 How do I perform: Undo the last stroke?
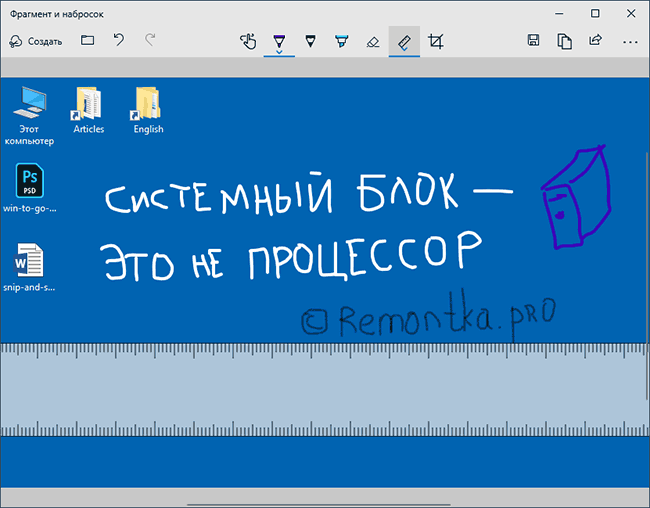119,40
